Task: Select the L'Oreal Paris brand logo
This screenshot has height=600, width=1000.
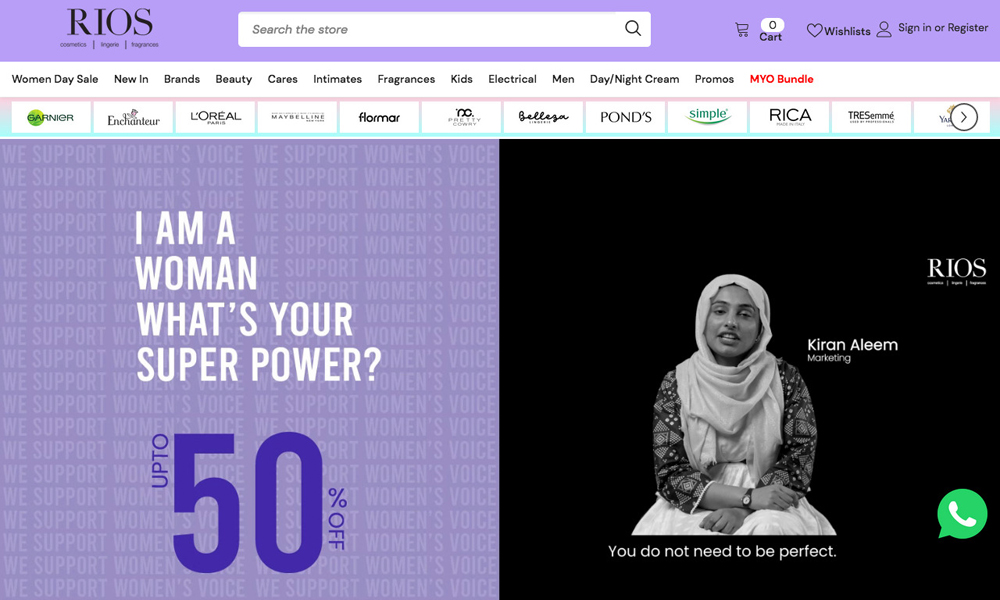Action: tap(216, 117)
